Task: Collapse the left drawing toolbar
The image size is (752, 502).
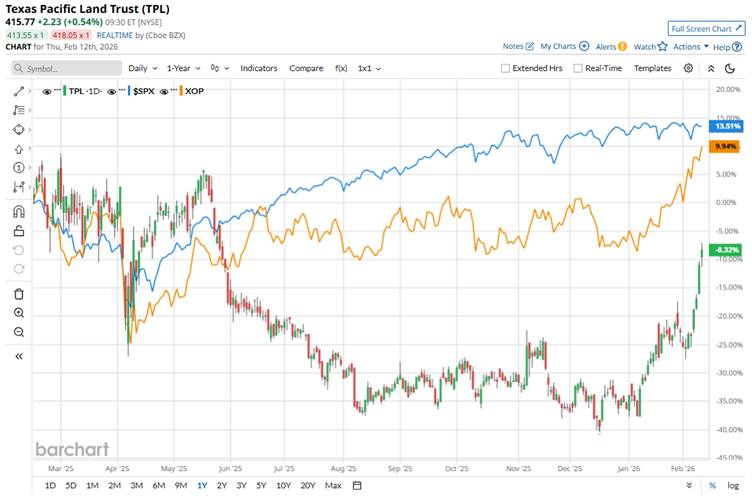Action: [x=19, y=356]
